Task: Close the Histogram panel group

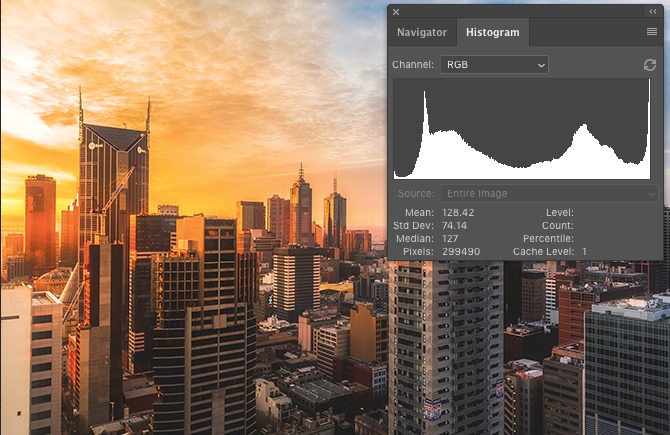Action: [396, 12]
